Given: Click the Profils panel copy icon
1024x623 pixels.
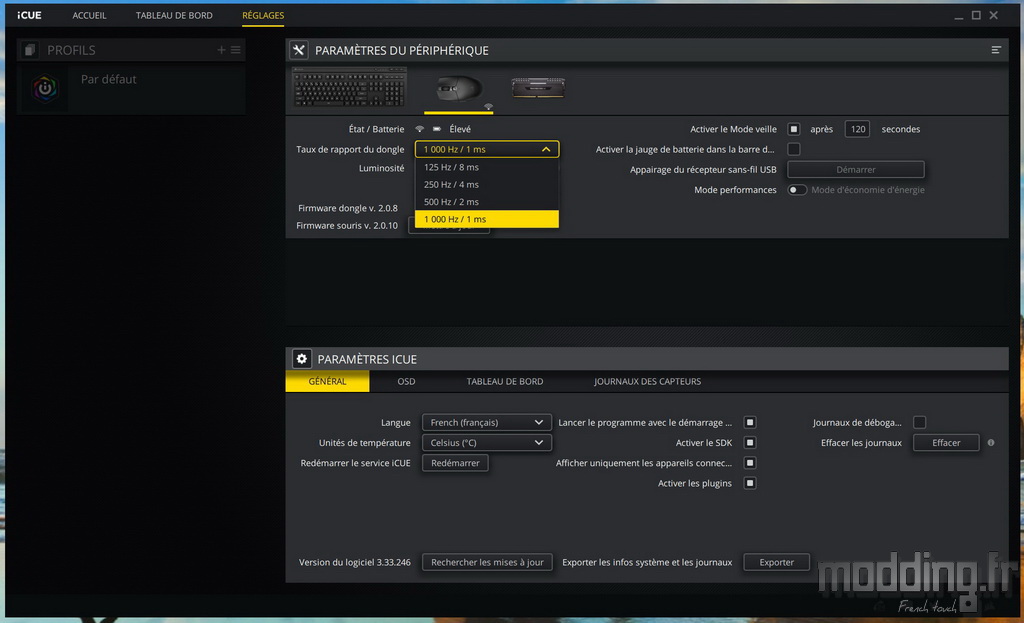Looking at the screenshot, I should click(x=29, y=50).
